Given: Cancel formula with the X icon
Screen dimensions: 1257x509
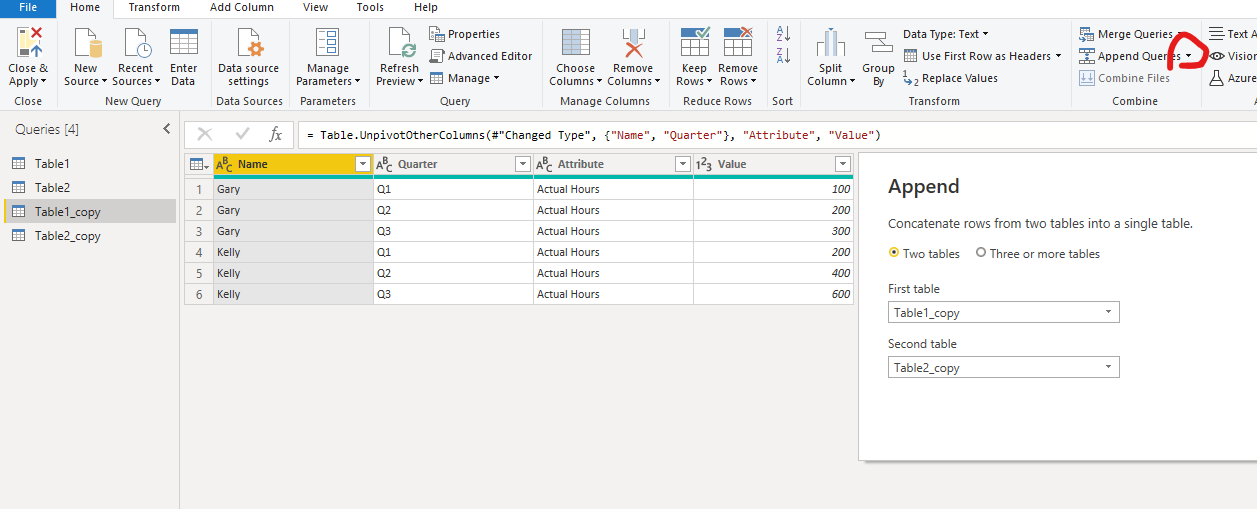Looking at the screenshot, I should click(x=205, y=134).
